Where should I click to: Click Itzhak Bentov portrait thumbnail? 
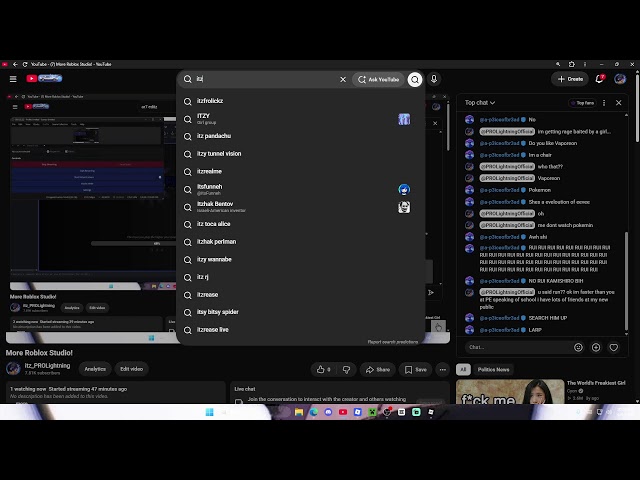[x=404, y=207]
